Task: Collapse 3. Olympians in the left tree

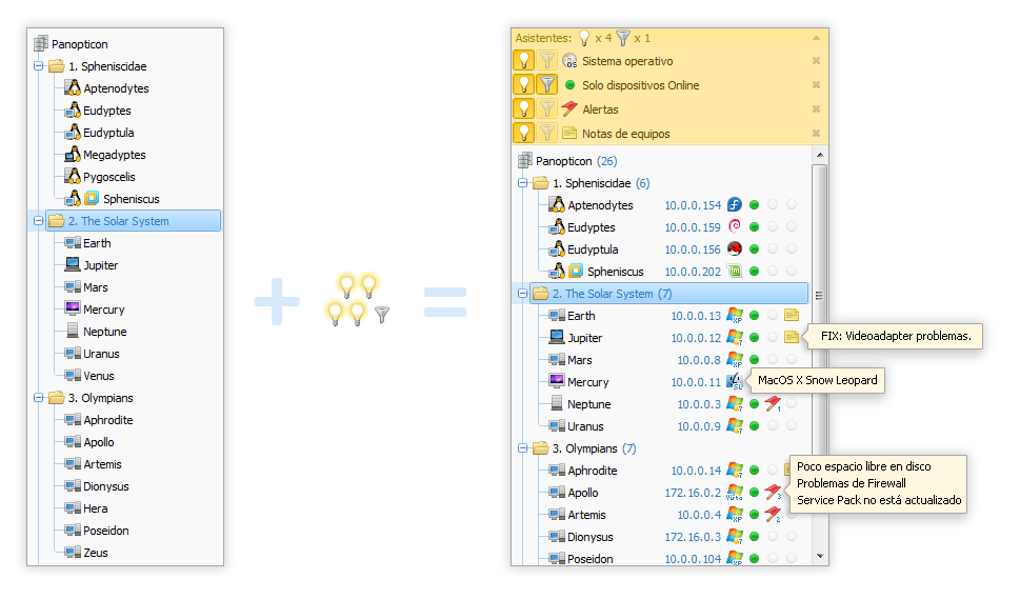Action: pyautogui.click(x=38, y=398)
